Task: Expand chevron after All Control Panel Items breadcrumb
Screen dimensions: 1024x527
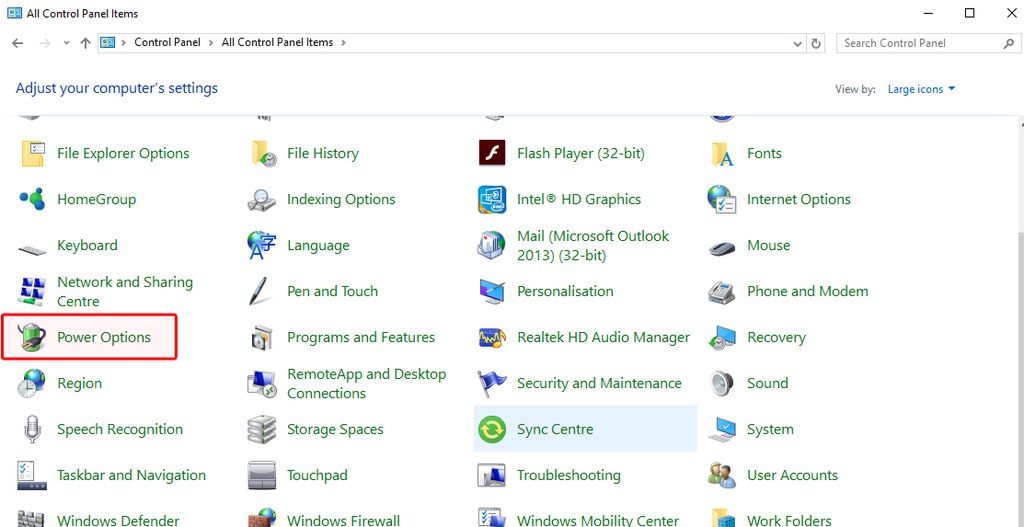Action: [343, 42]
